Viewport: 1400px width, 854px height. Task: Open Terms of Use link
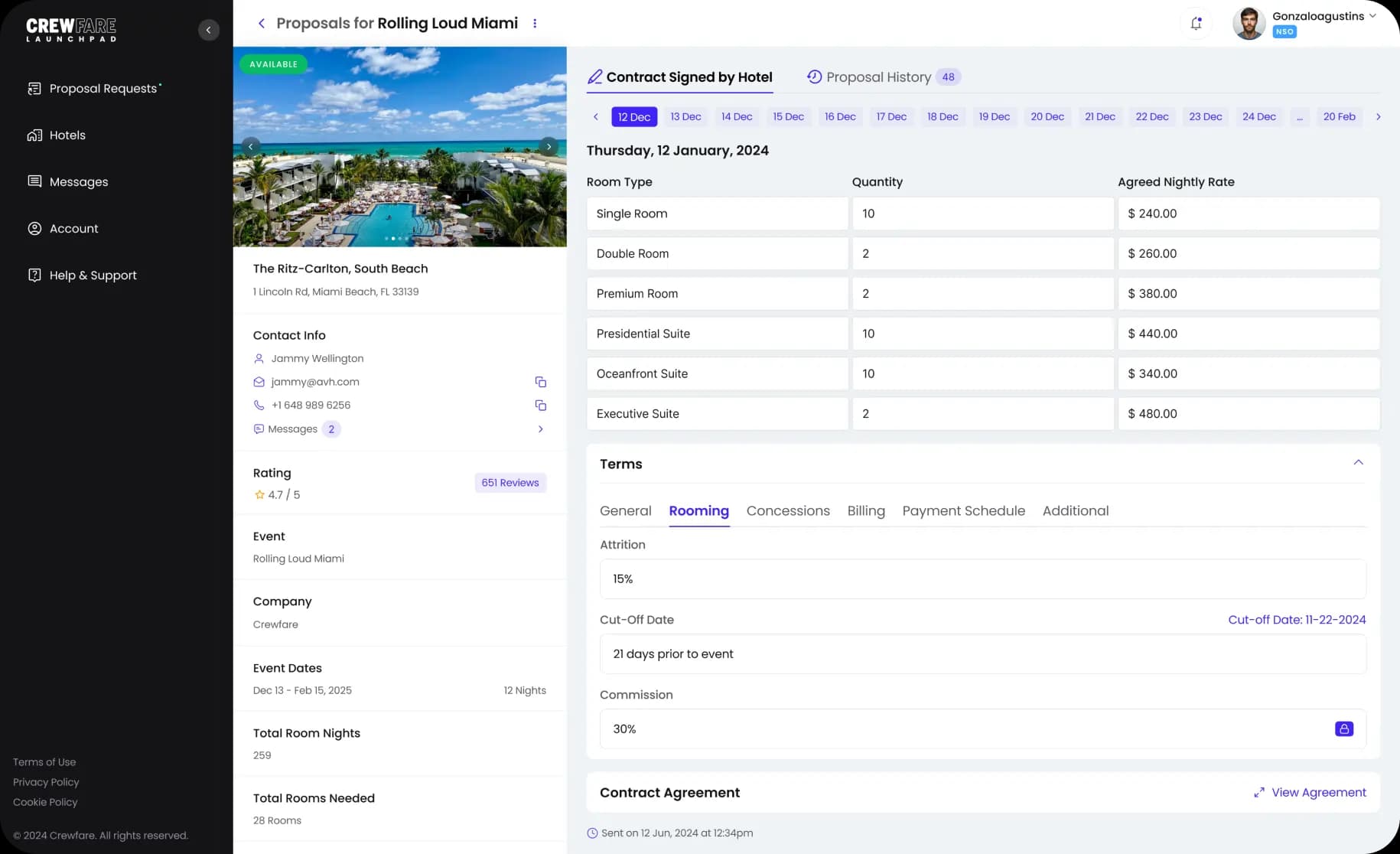click(x=44, y=762)
